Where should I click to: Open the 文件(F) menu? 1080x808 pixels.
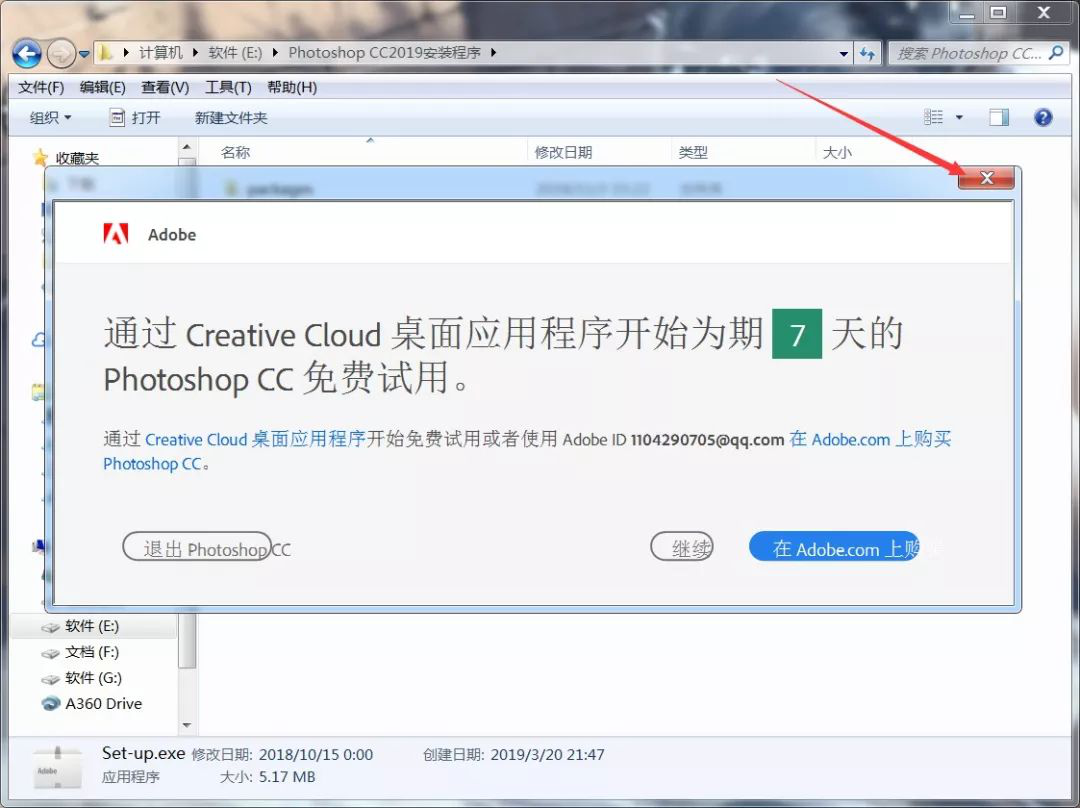click(x=41, y=87)
